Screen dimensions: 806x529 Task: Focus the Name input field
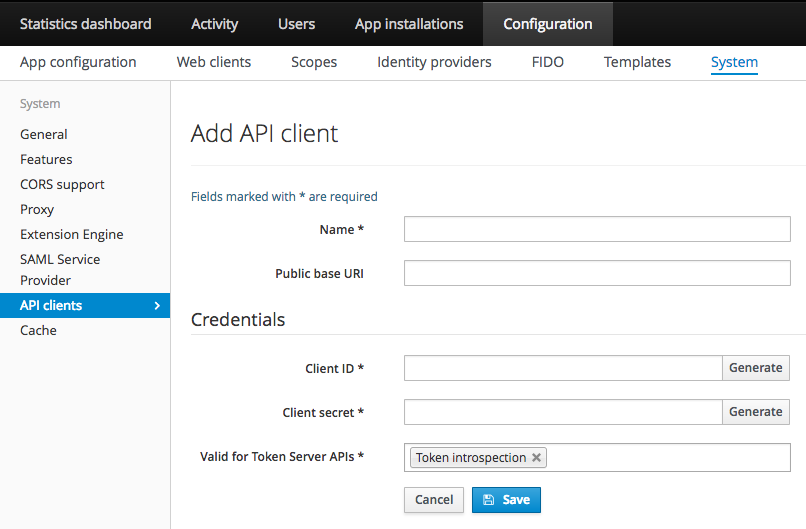(x=597, y=229)
